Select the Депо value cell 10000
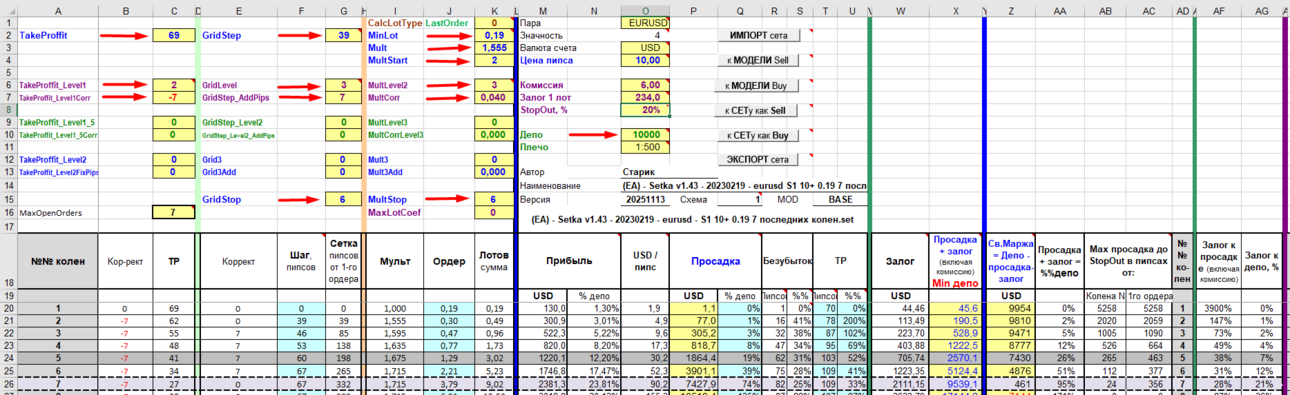1290x395 pixels. coord(646,135)
